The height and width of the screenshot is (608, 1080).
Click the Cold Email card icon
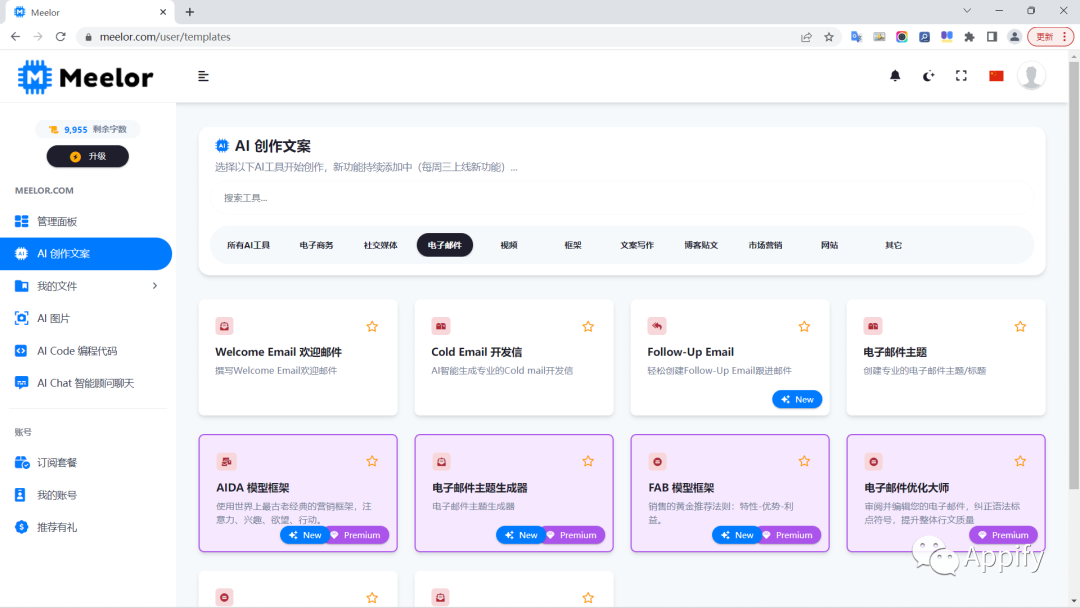click(x=441, y=326)
